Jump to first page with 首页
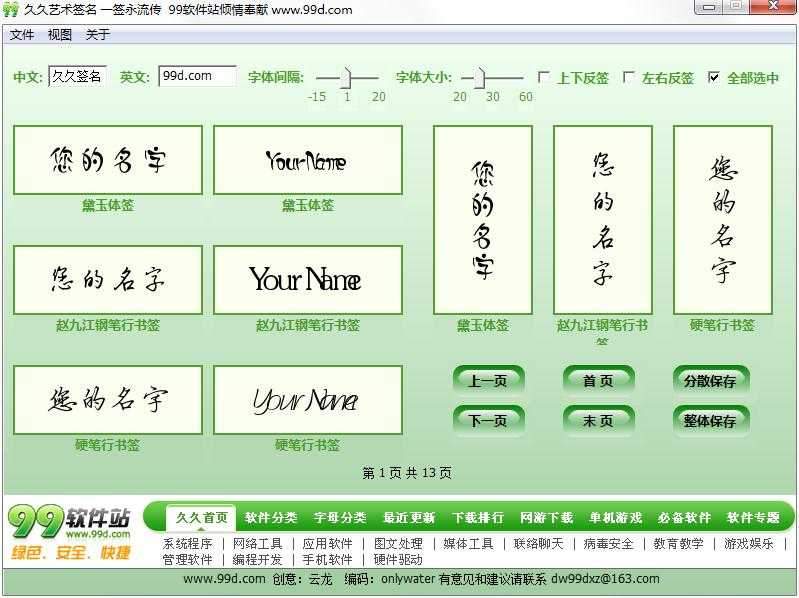 [x=598, y=380]
